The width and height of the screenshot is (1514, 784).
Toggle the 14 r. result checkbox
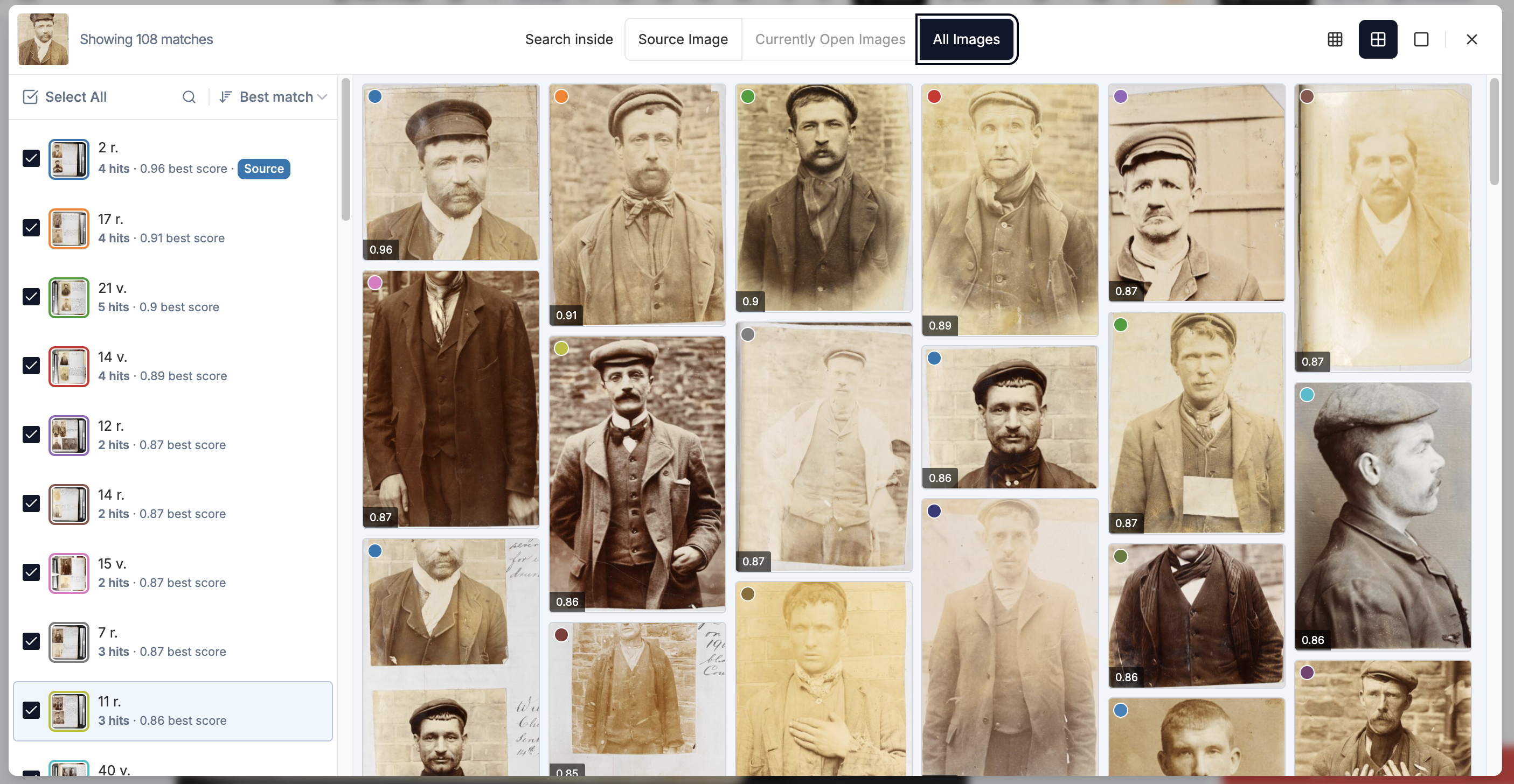pyautogui.click(x=31, y=503)
